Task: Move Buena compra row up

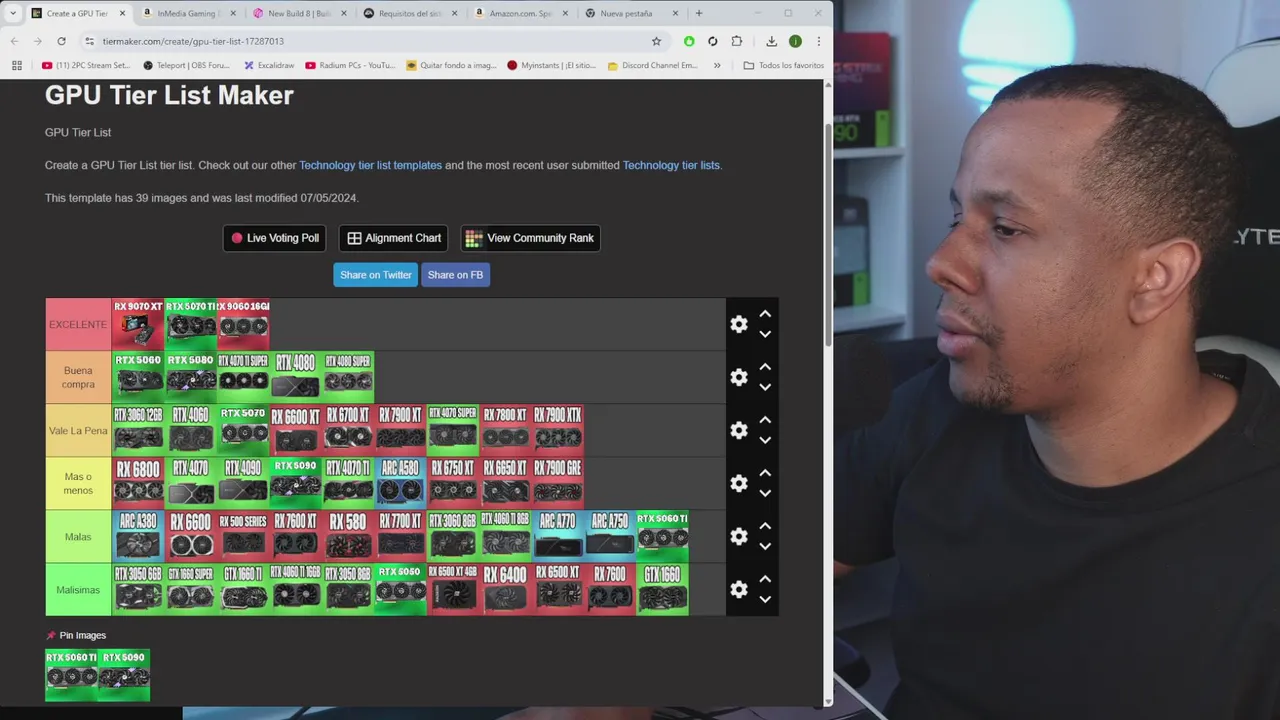Action: point(765,367)
